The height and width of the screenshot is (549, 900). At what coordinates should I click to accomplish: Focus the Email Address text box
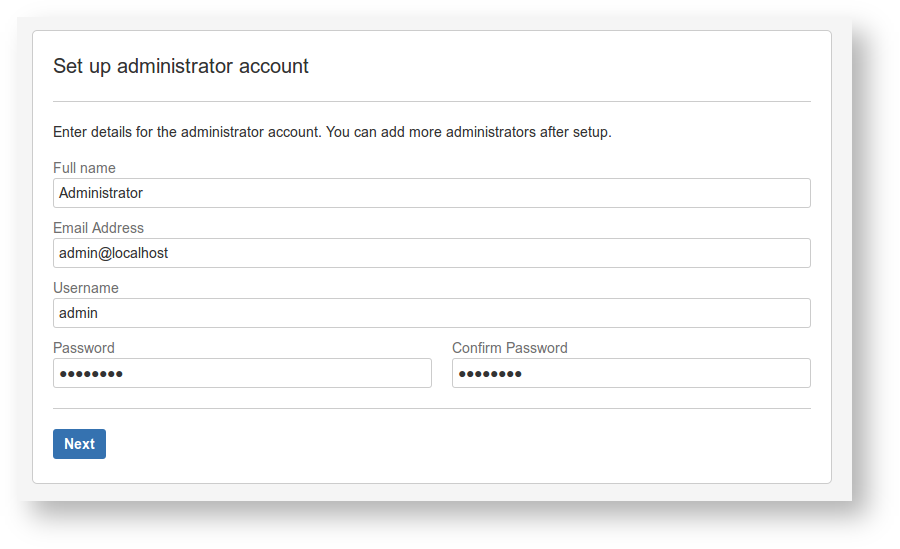click(x=431, y=253)
